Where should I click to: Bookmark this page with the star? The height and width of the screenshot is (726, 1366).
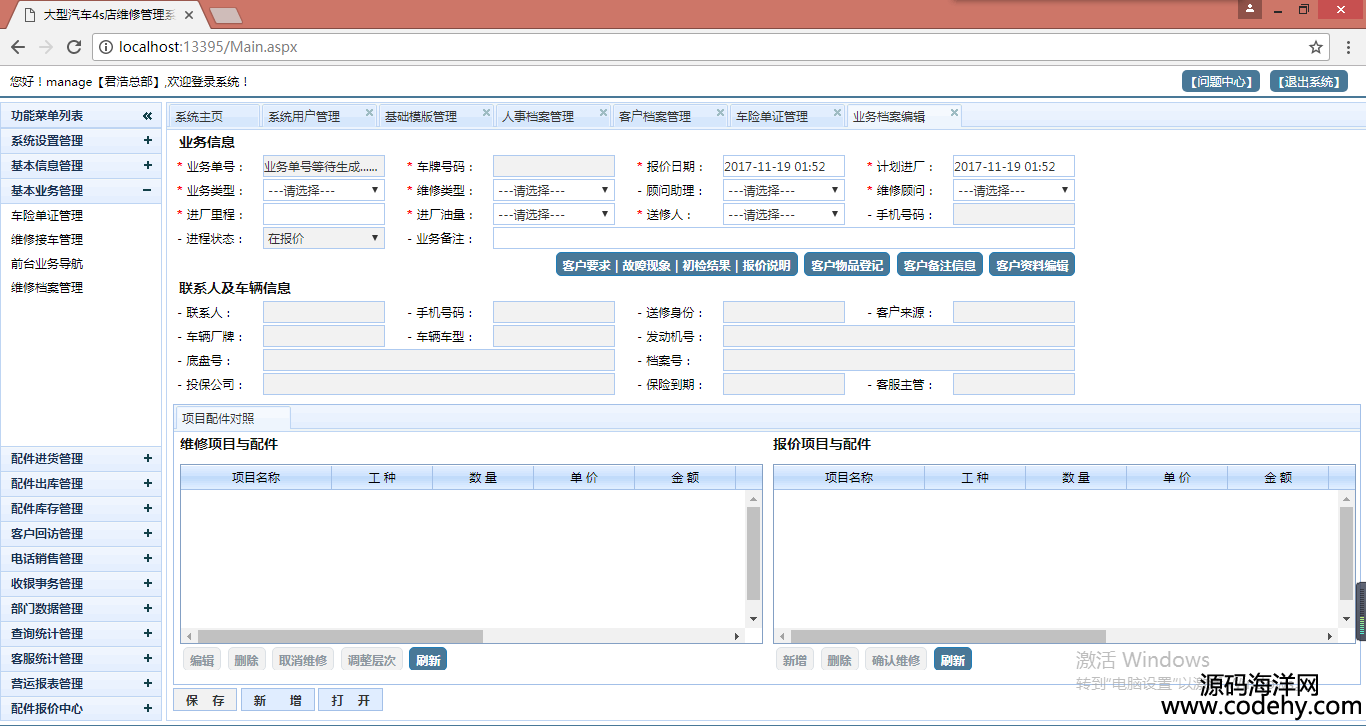[1316, 47]
